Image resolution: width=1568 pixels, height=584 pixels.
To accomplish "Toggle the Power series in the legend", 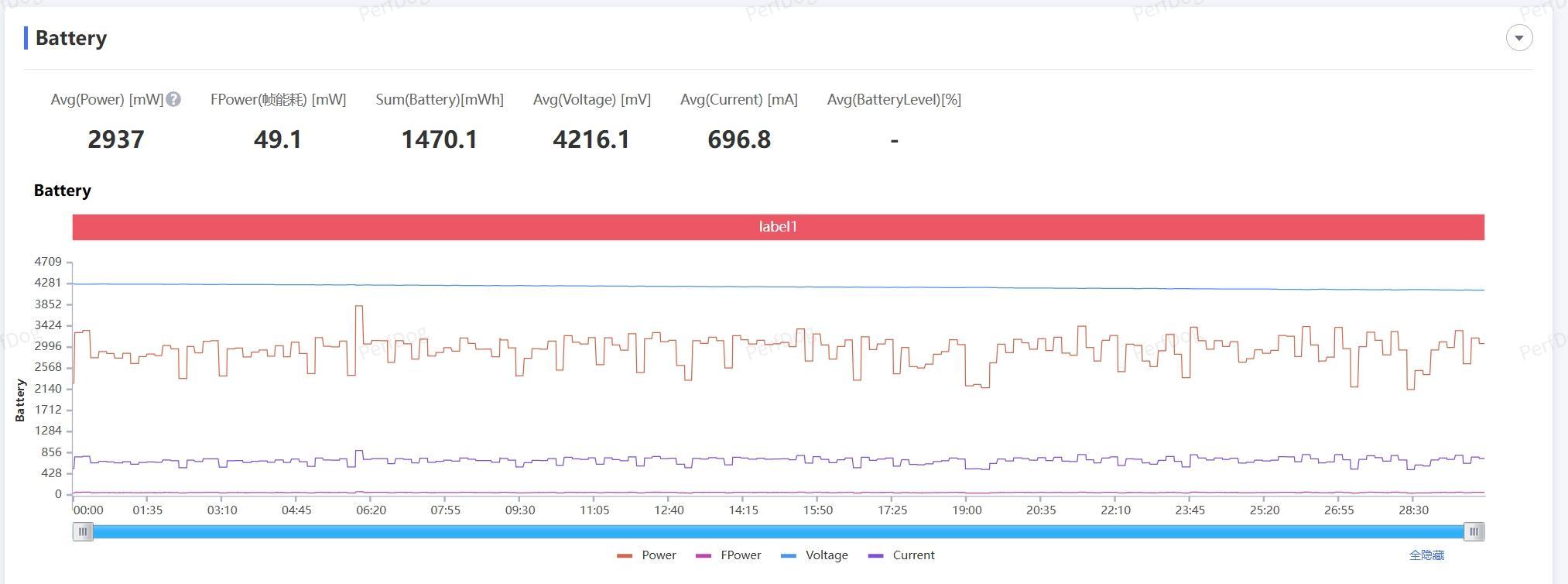I will (646, 555).
